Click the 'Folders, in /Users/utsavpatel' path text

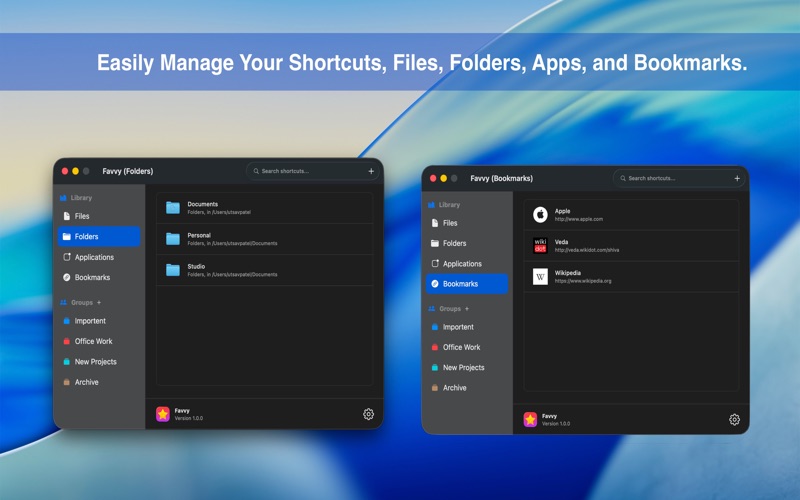[x=219, y=212]
